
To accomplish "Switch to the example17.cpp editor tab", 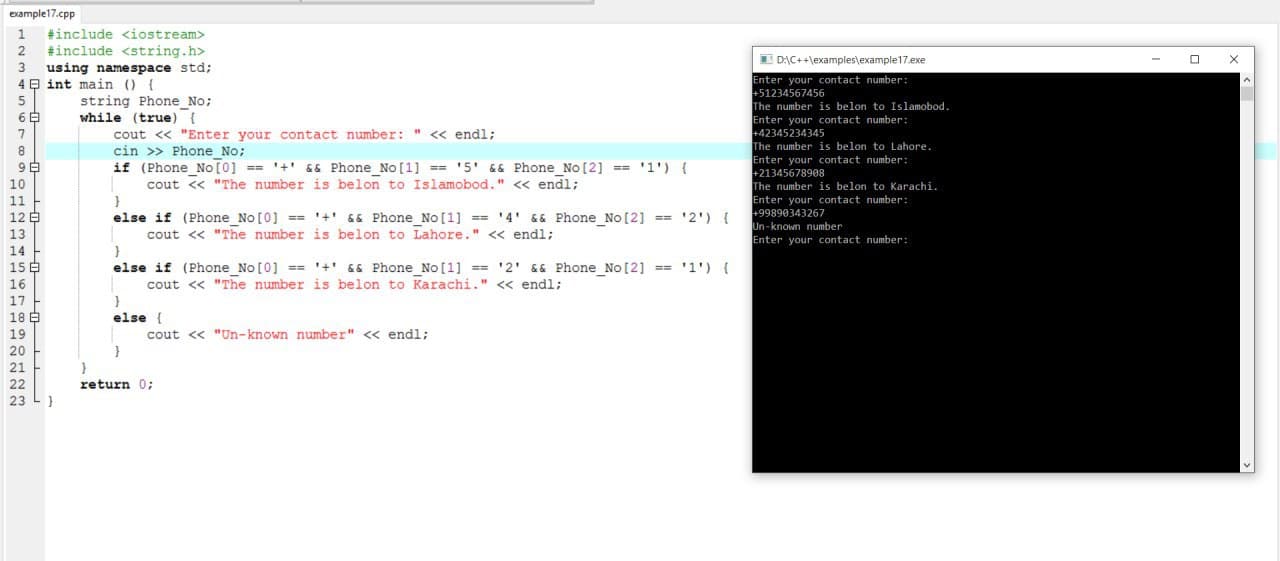I will click(42, 14).
